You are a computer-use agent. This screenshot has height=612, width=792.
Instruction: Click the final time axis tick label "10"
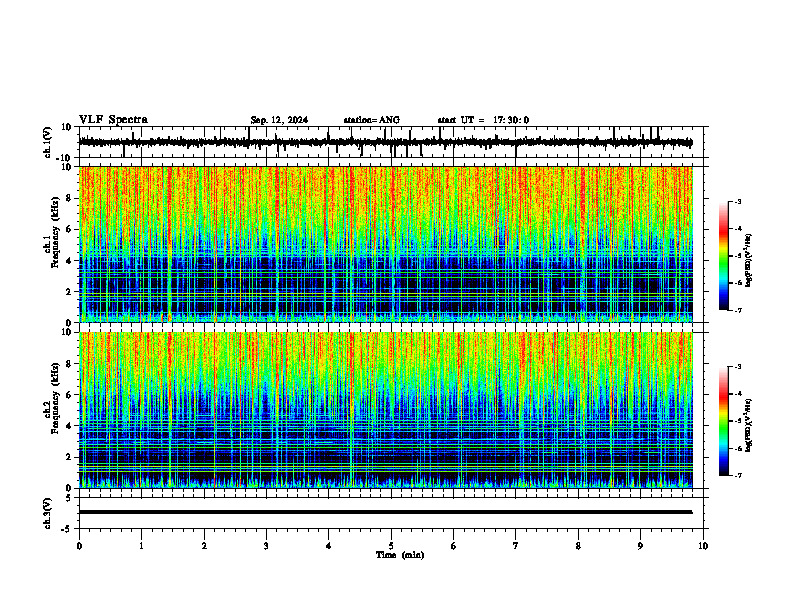click(x=703, y=546)
